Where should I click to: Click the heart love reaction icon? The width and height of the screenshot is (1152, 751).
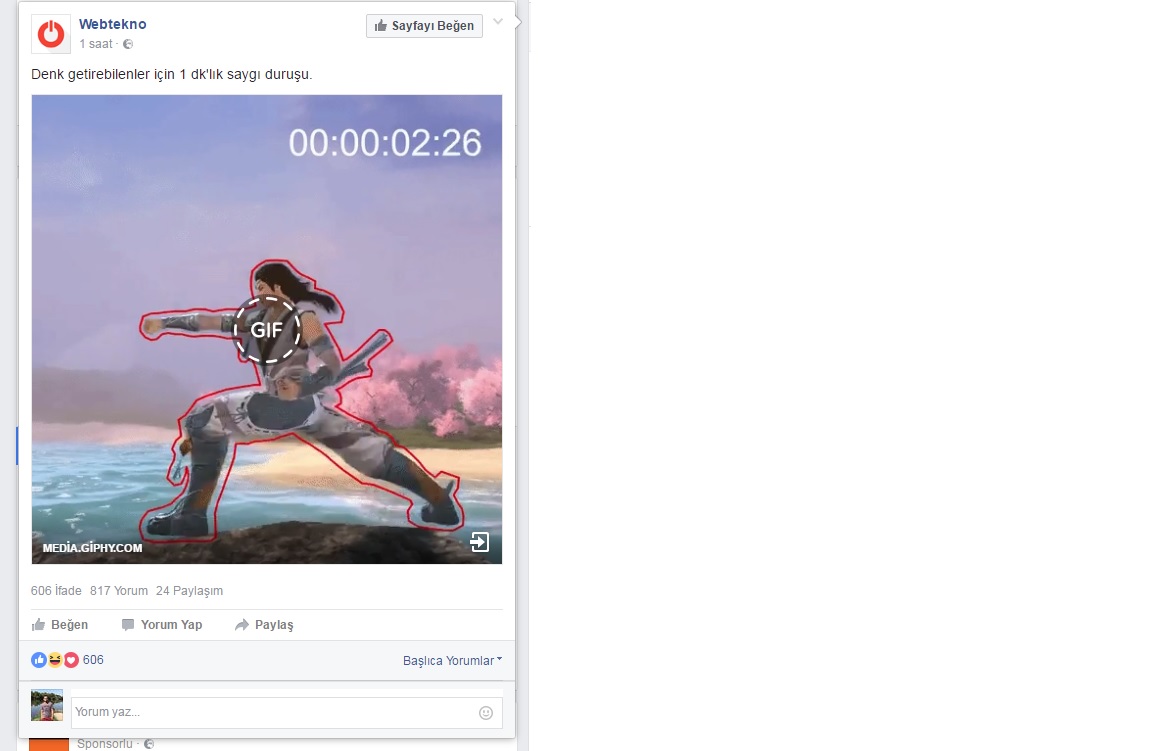click(71, 660)
